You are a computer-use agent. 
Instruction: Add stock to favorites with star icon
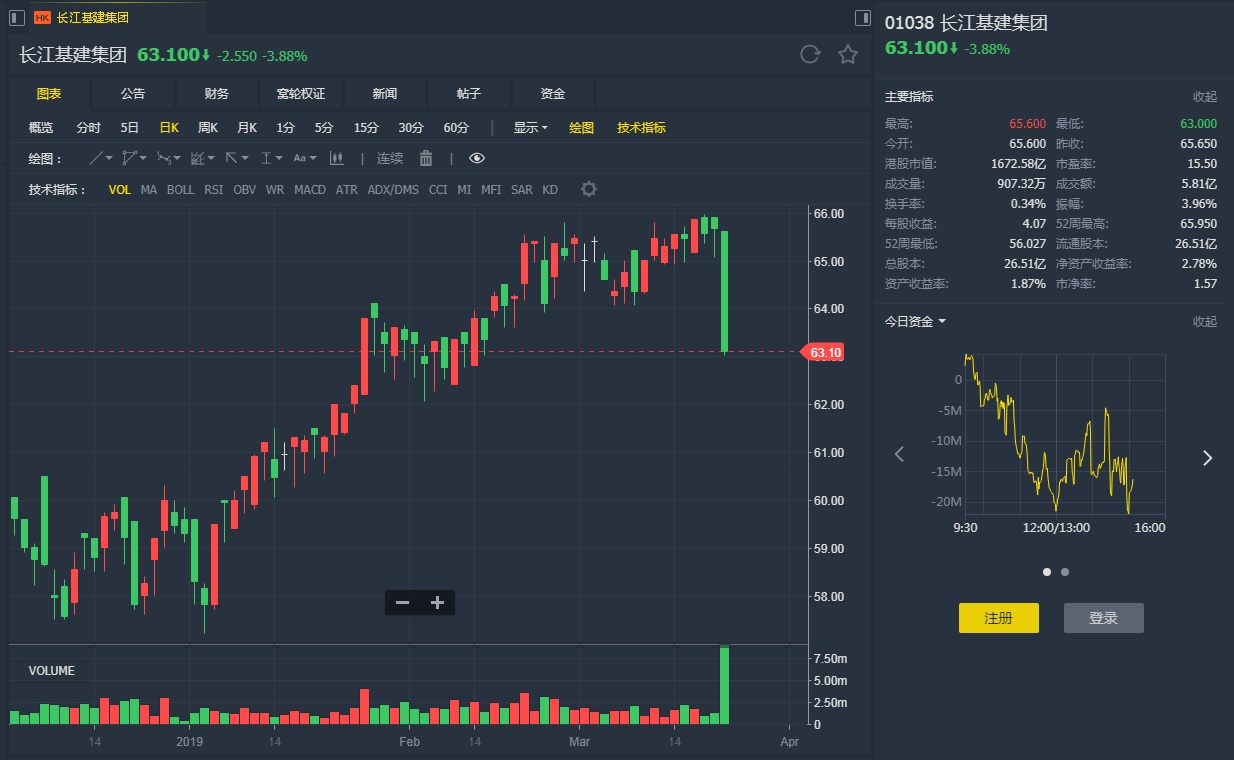(x=848, y=54)
